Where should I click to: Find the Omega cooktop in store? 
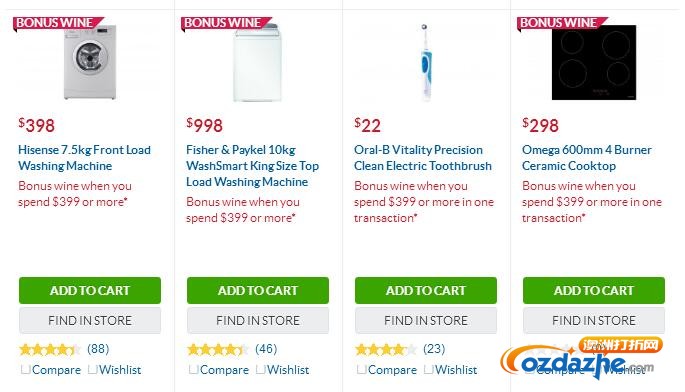pyautogui.click(x=594, y=320)
